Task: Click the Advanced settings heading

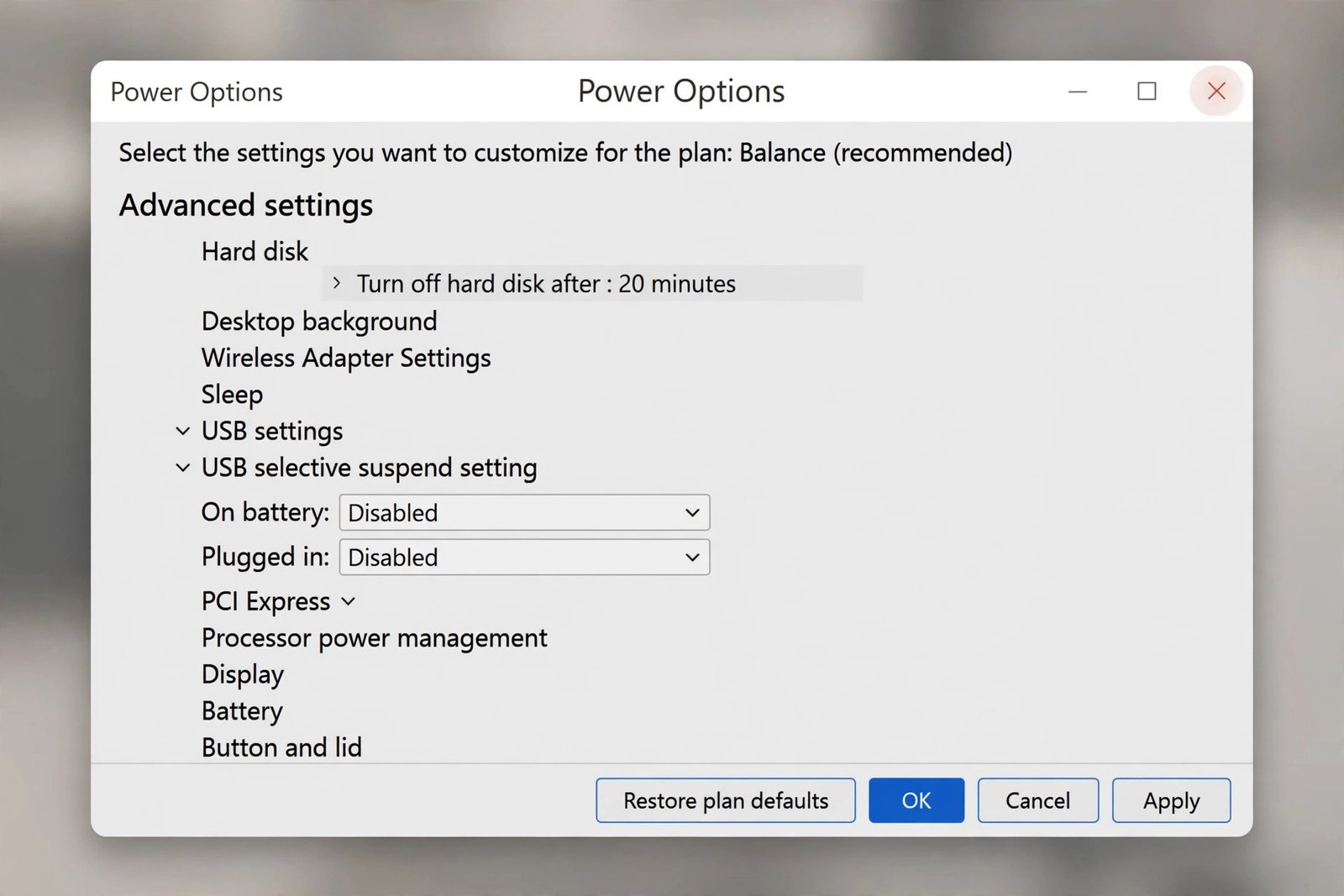Action: click(246, 206)
